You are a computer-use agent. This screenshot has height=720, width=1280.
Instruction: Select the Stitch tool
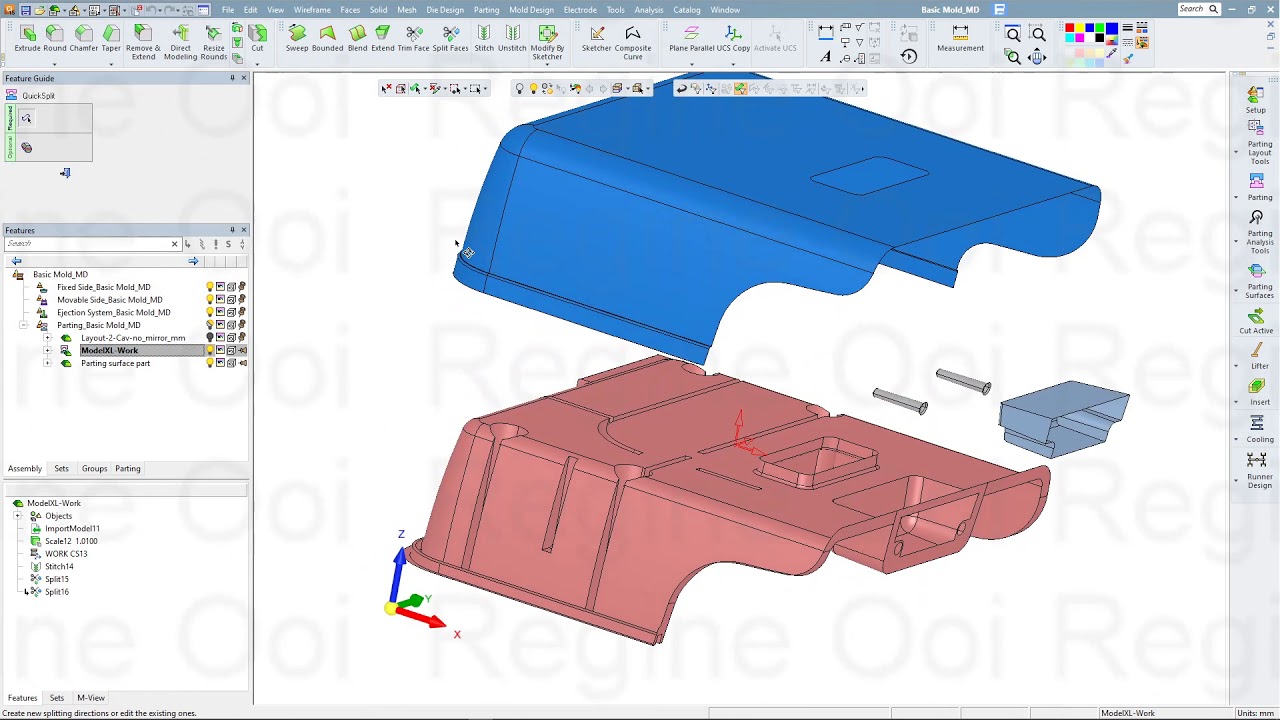(484, 40)
